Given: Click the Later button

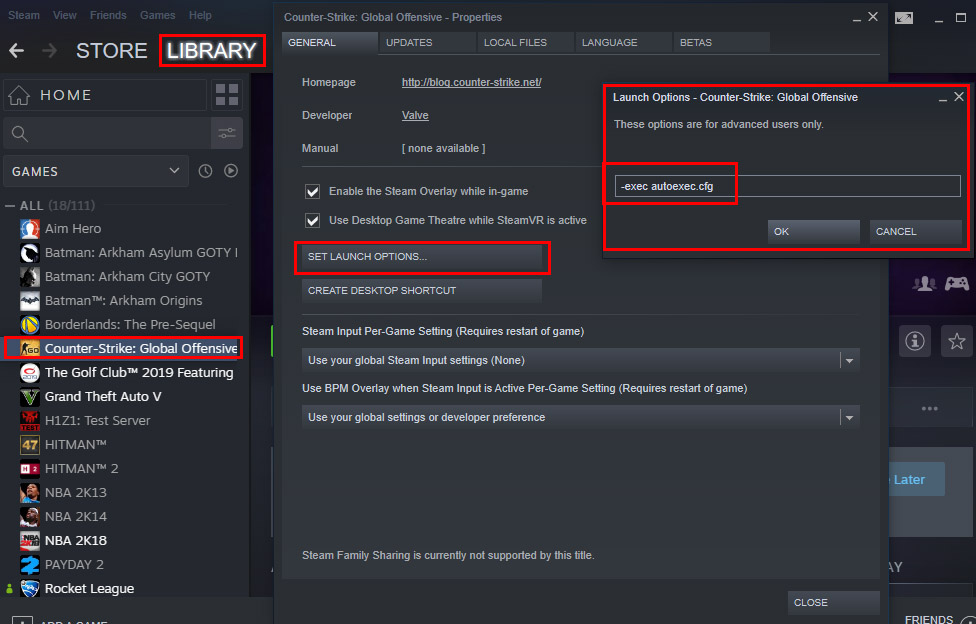Looking at the screenshot, I should pos(916,480).
